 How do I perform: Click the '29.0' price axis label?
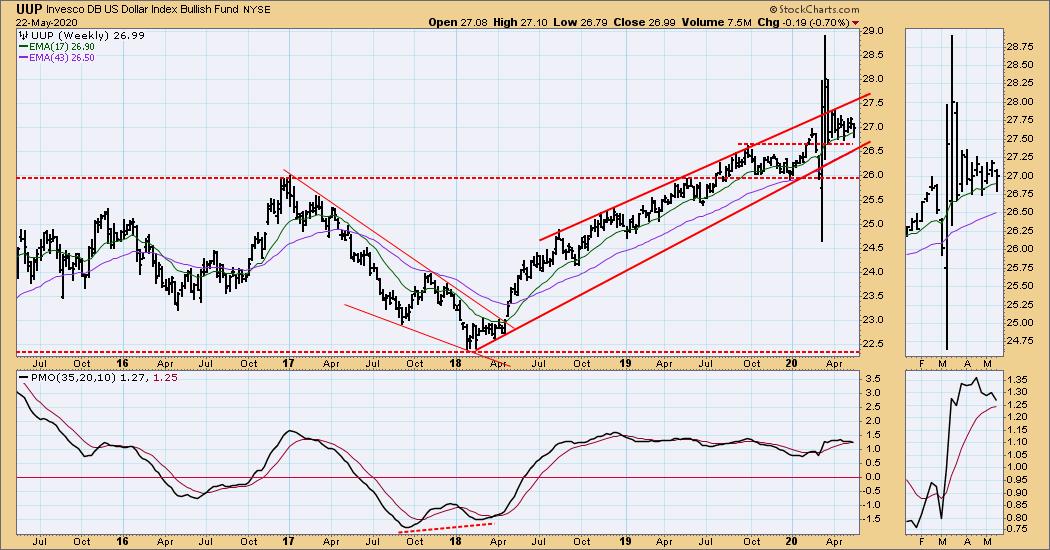click(875, 31)
